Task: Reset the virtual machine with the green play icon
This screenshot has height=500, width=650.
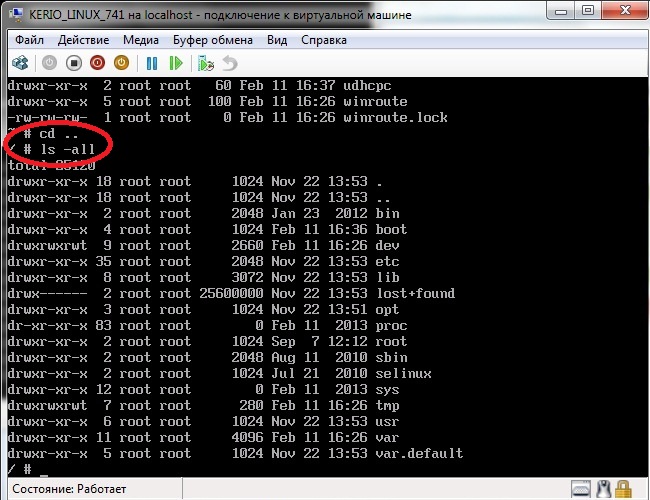Action: (176, 62)
